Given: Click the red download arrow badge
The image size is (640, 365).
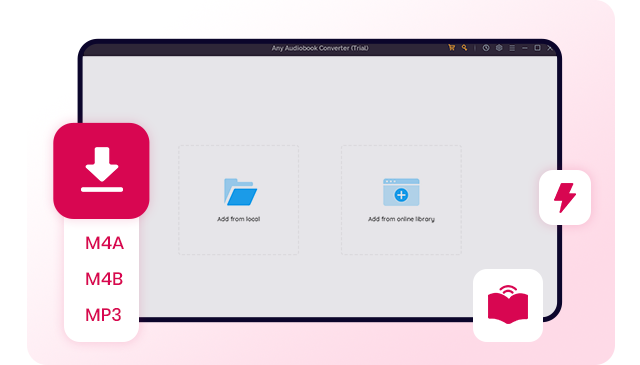Looking at the screenshot, I should pos(101,171).
